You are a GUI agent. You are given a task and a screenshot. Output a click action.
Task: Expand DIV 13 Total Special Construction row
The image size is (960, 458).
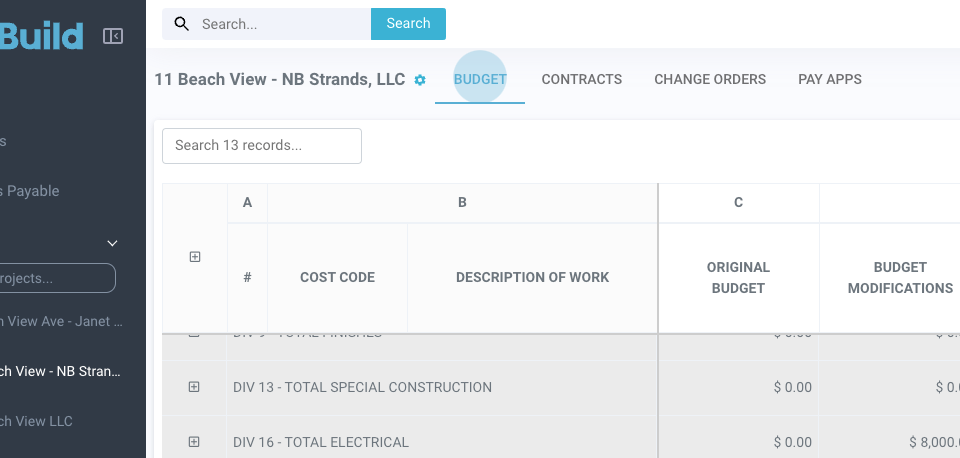coord(194,387)
